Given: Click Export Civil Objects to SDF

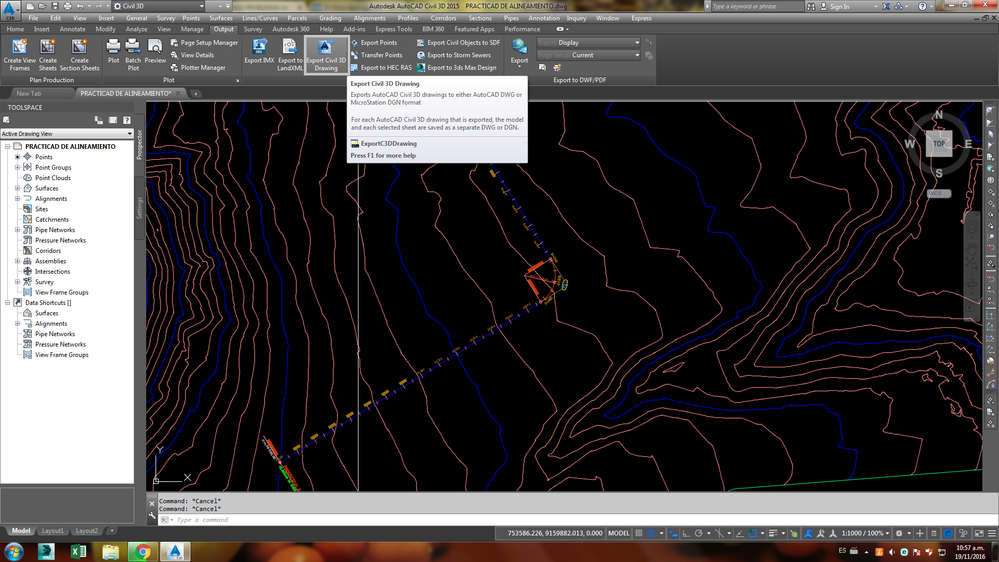Looking at the screenshot, I should coord(459,43).
